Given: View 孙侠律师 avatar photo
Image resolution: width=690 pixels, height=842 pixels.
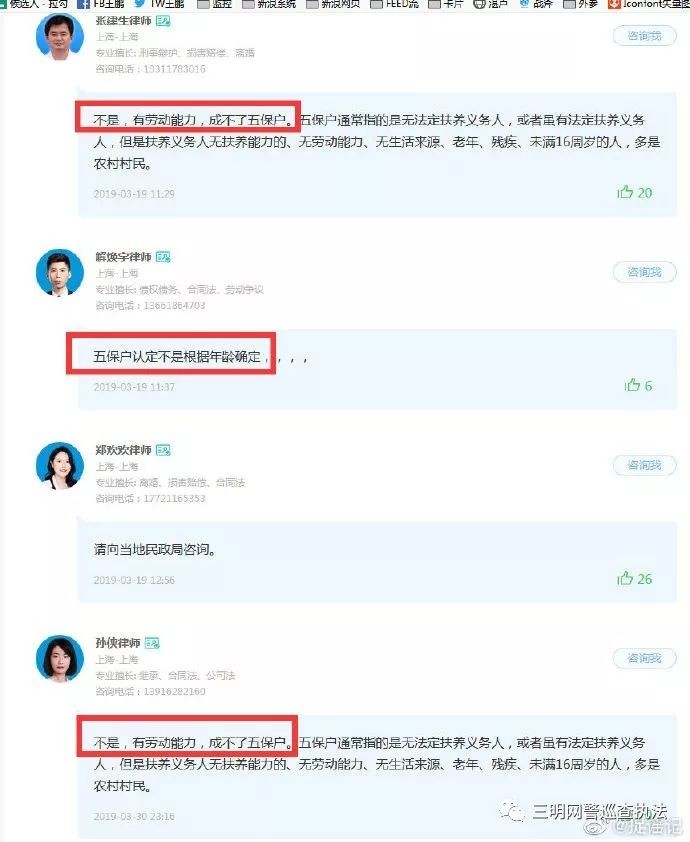Looking at the screenshot, I should click(x=60, y=658).
